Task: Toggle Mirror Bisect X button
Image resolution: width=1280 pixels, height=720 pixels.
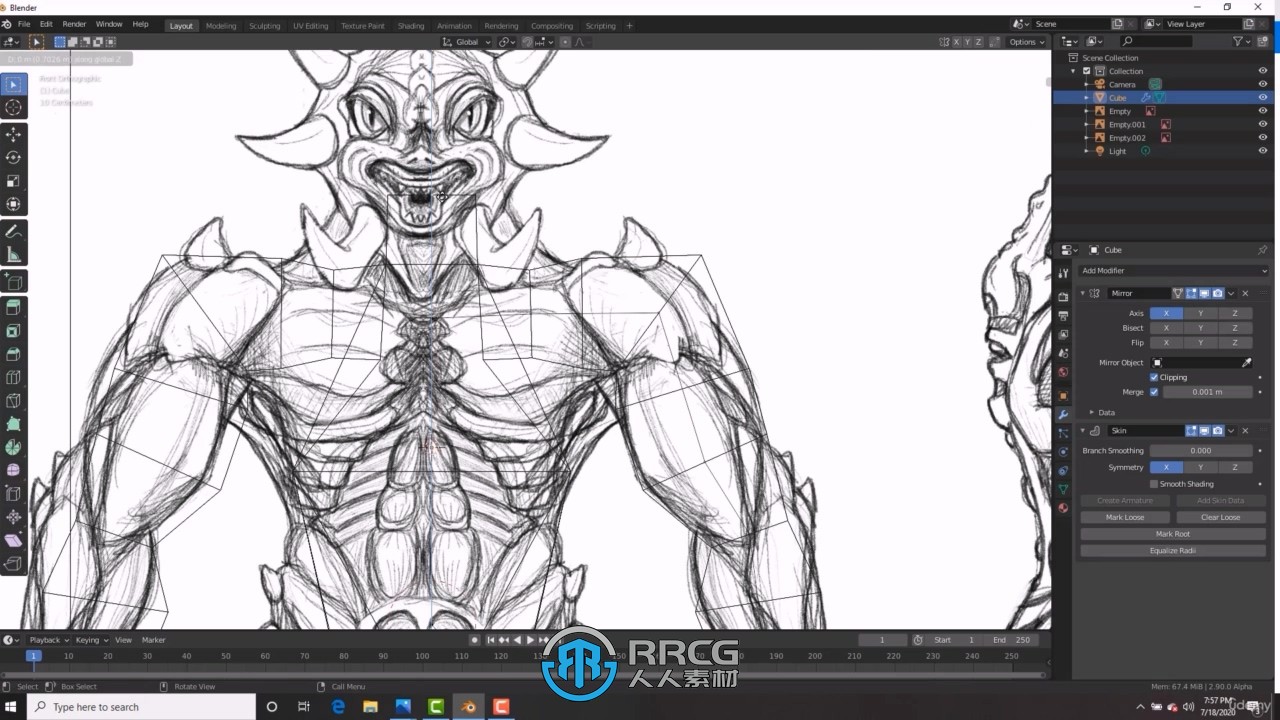Action: tap(1166, 328)
